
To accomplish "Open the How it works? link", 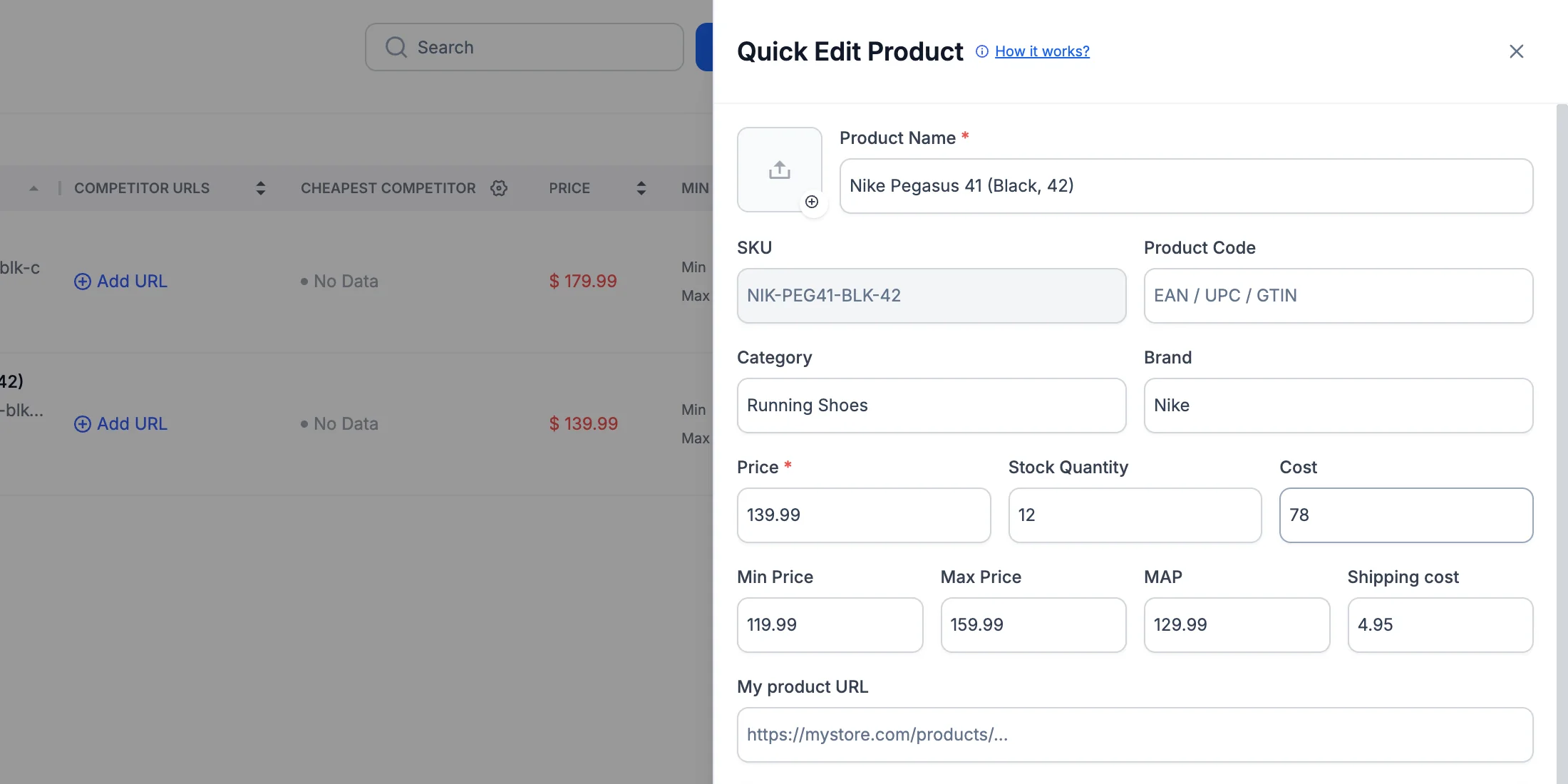I will (x=1042, y=51).
